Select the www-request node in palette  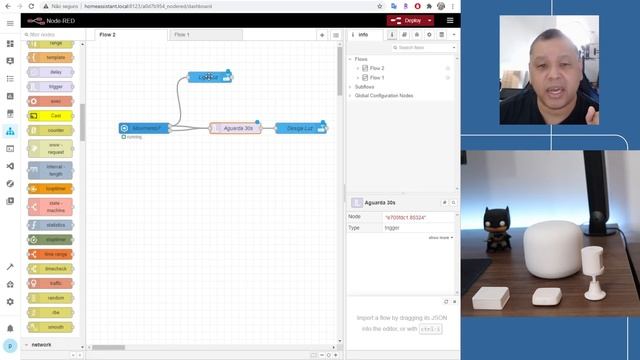click(x=51, y=149)
